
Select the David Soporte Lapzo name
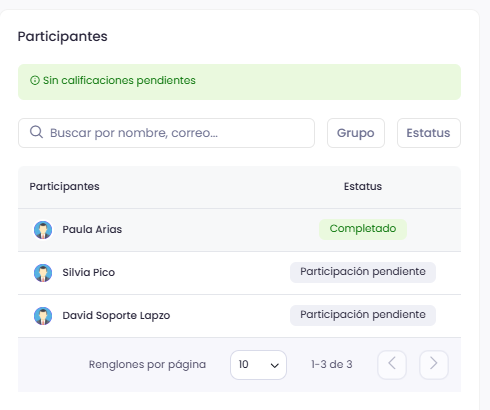click(116, 315)
